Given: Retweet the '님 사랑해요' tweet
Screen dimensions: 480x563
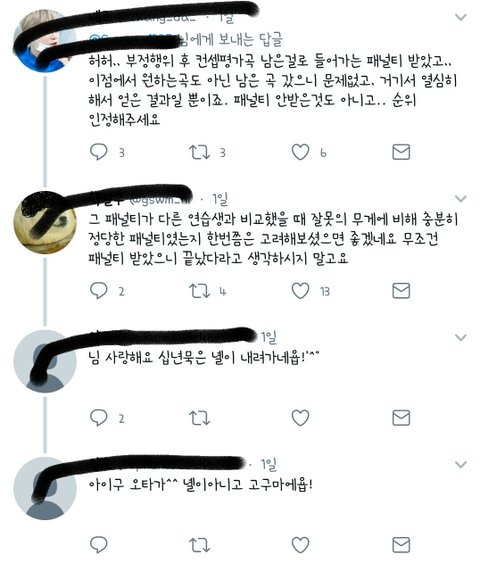Looking at the screenshot, I should [x=200, y=418].
